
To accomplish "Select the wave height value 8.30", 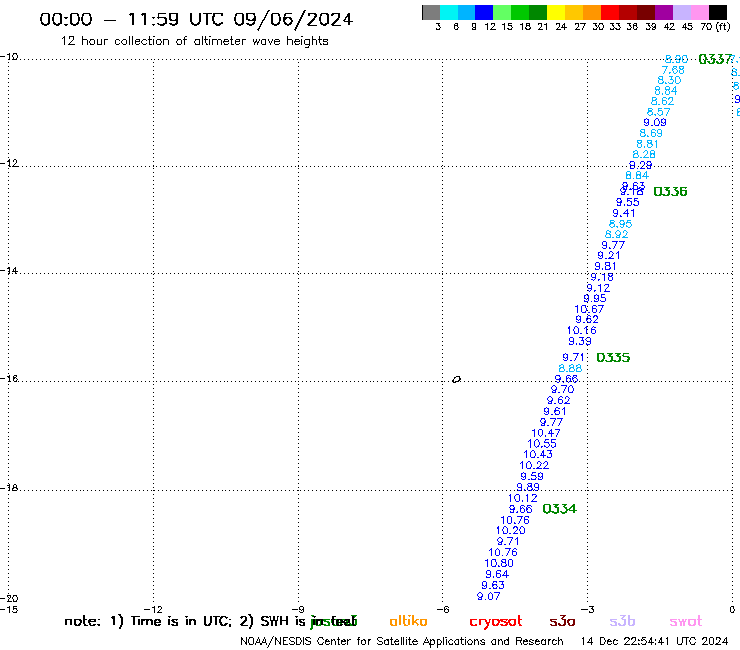I will pyautogui.click(x=669, y=80).
